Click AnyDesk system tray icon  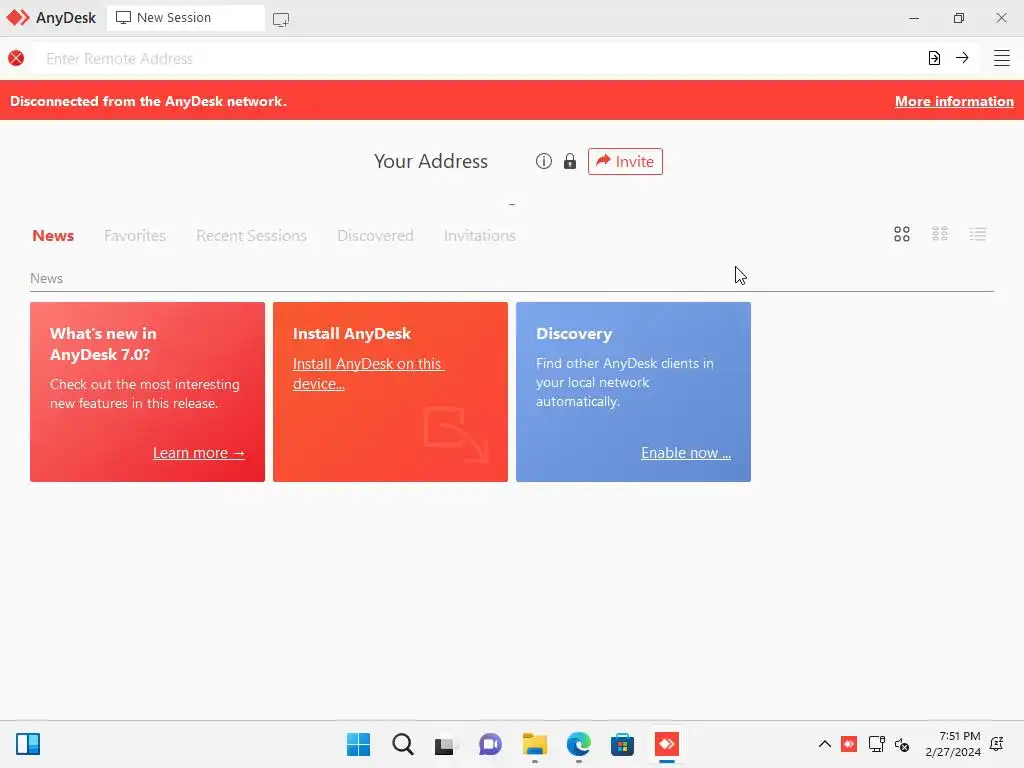pyautogui.click(x=849, y=744)
